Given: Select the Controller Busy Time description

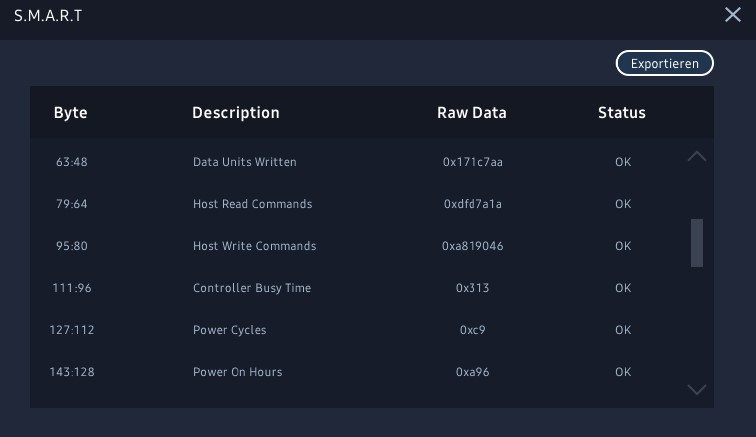Looking at the screenshot, I should point(252,288).
